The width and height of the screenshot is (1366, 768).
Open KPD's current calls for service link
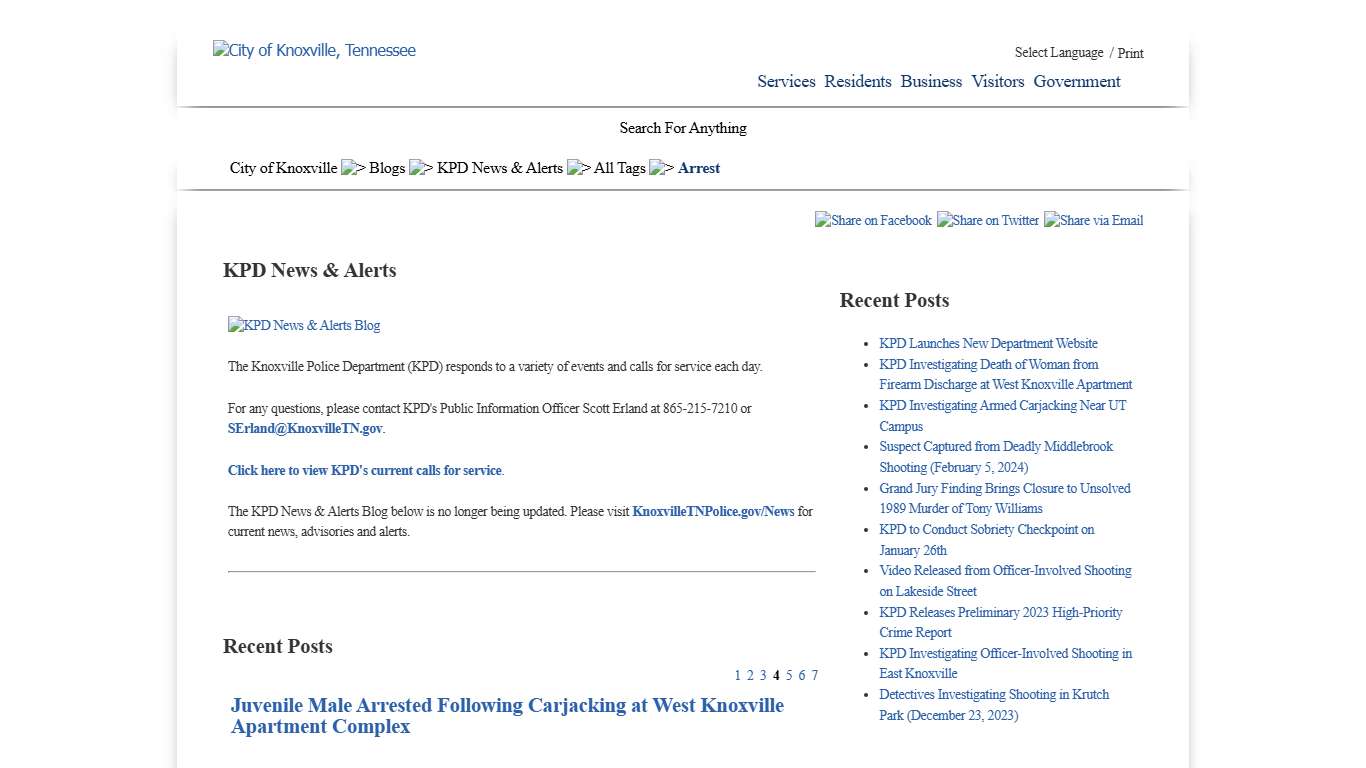365,470
